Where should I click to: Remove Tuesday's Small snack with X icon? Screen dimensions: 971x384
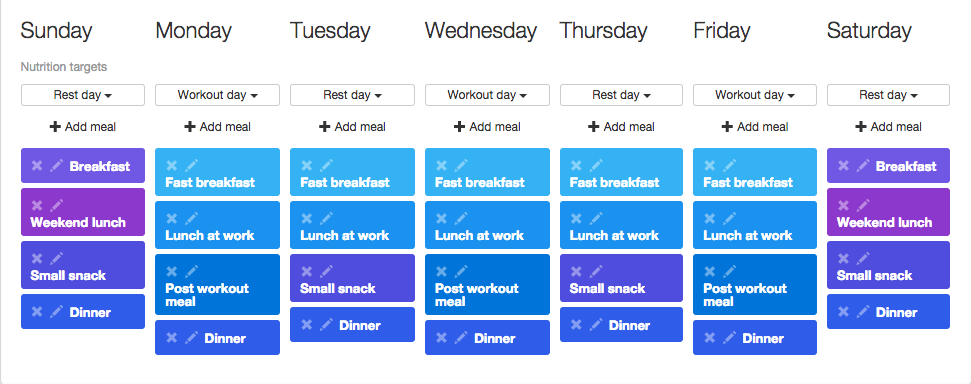point(307,271)
